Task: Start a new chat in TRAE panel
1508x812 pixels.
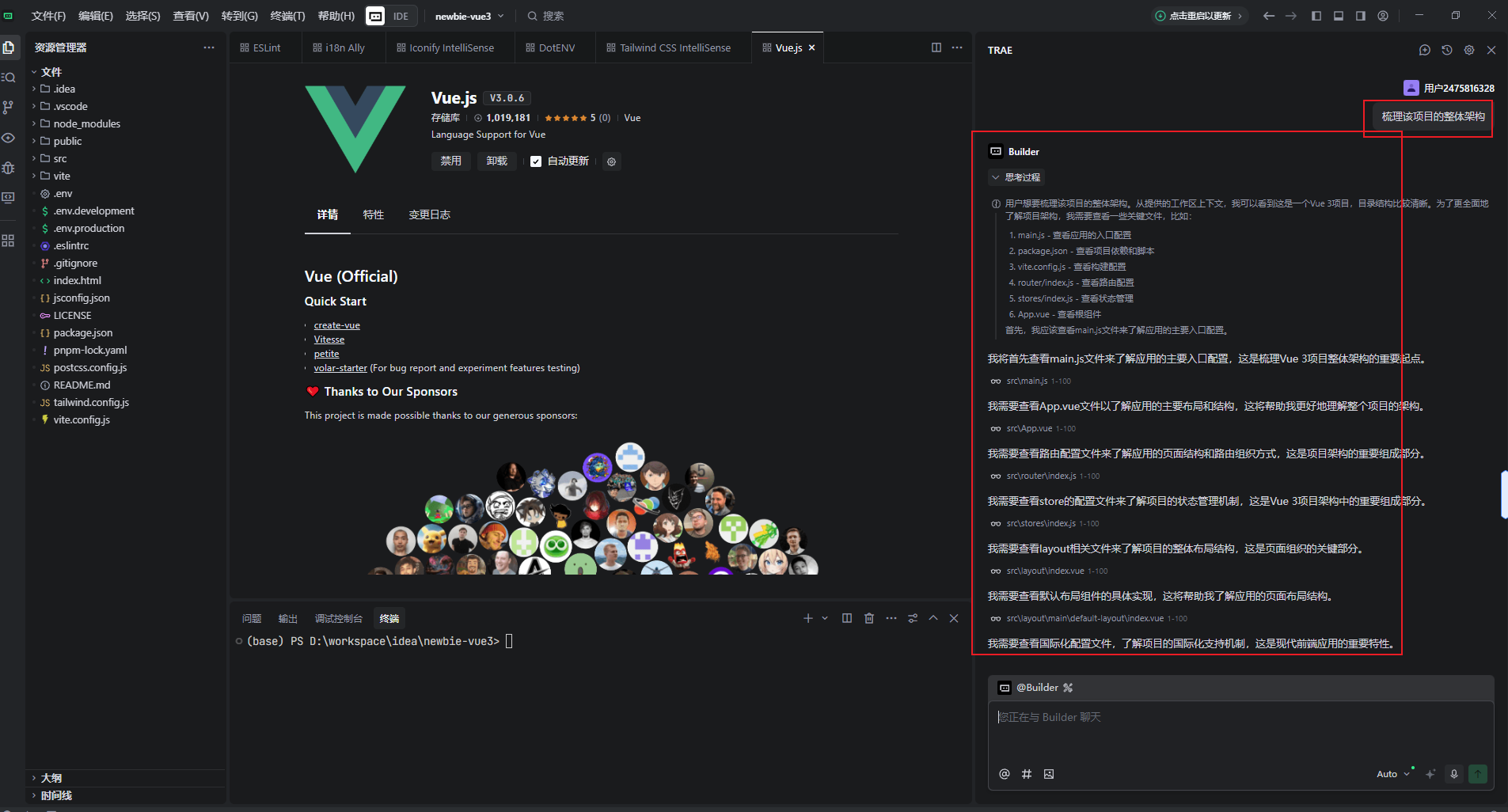Action: pos(1425,50)
